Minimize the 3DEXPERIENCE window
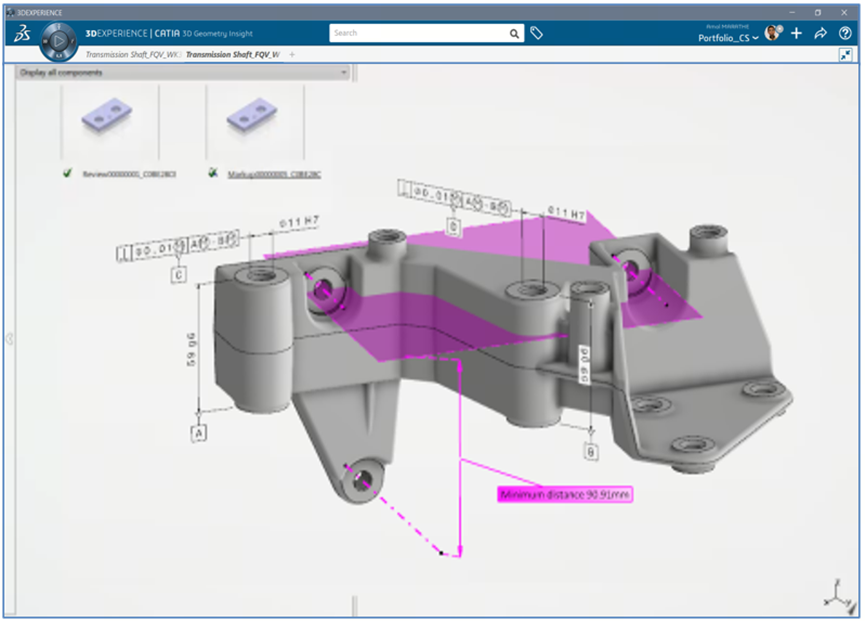Viewport: 865px width, 621px height. (792, 12)
